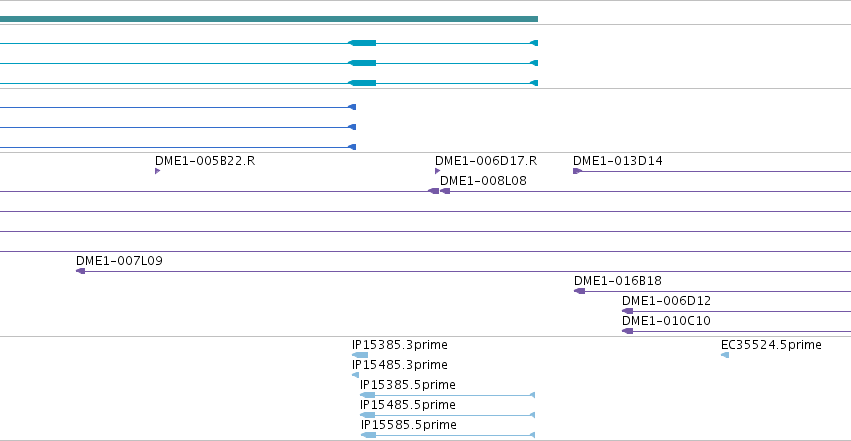
Task: Click the top cyan transcript exon block
Action: coord(362,43)
